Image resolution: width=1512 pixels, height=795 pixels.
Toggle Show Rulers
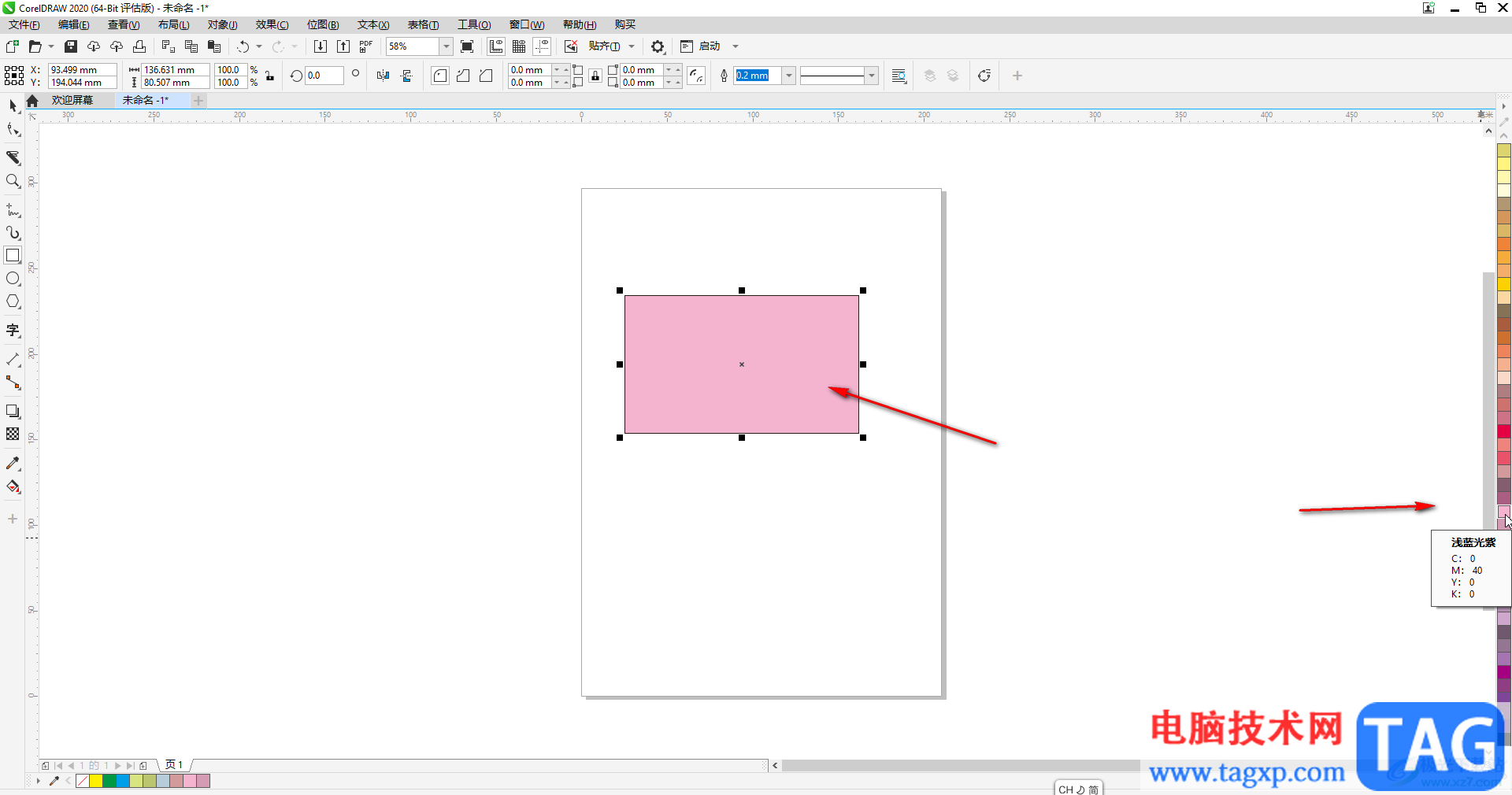click(496, 46)
